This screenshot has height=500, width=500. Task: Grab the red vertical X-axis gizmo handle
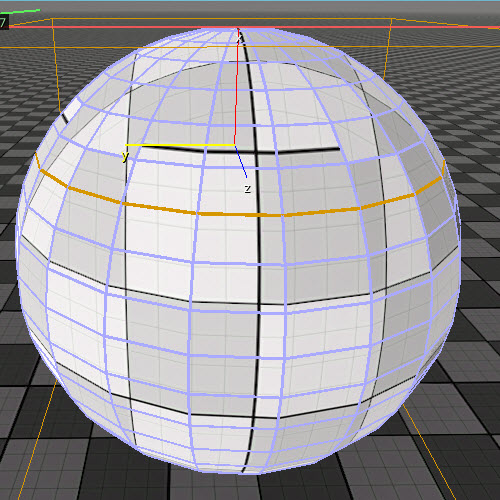pyautogui.click(x=237, y=87)
